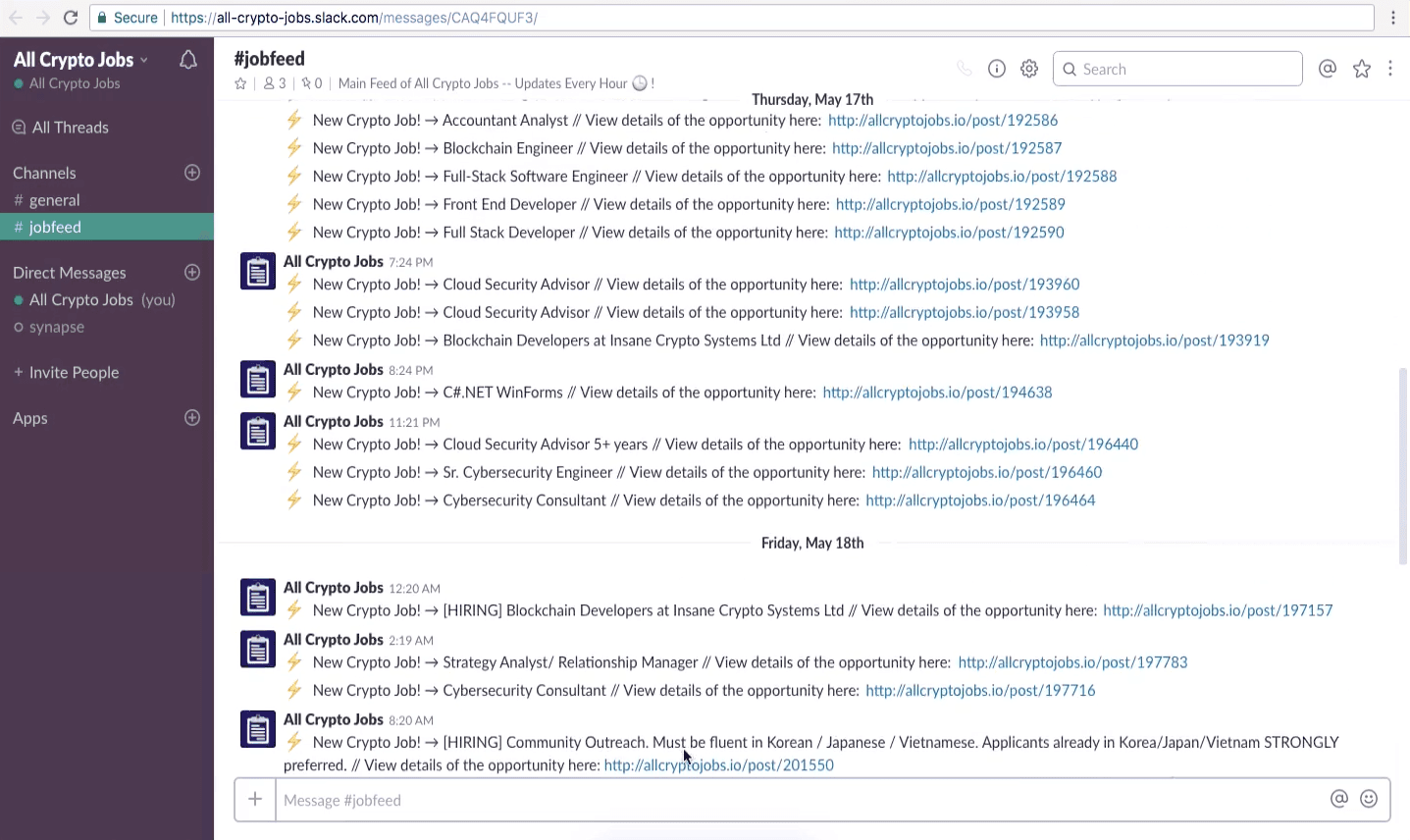The height and width of the screenshot is (840, 1410).
Task: Open Strategy Analyst post 197783 link
Action: pyautogui.click(x=1072, y=662)
